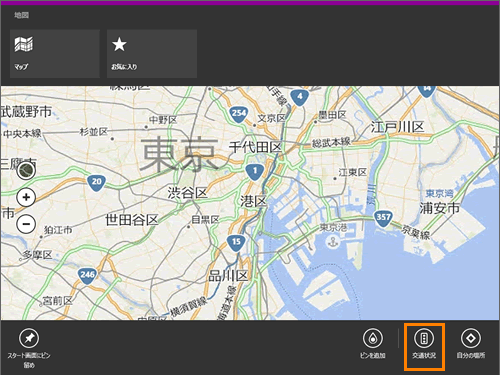
Task: Select the 東京港 anchor port icon
Action: 332,241
